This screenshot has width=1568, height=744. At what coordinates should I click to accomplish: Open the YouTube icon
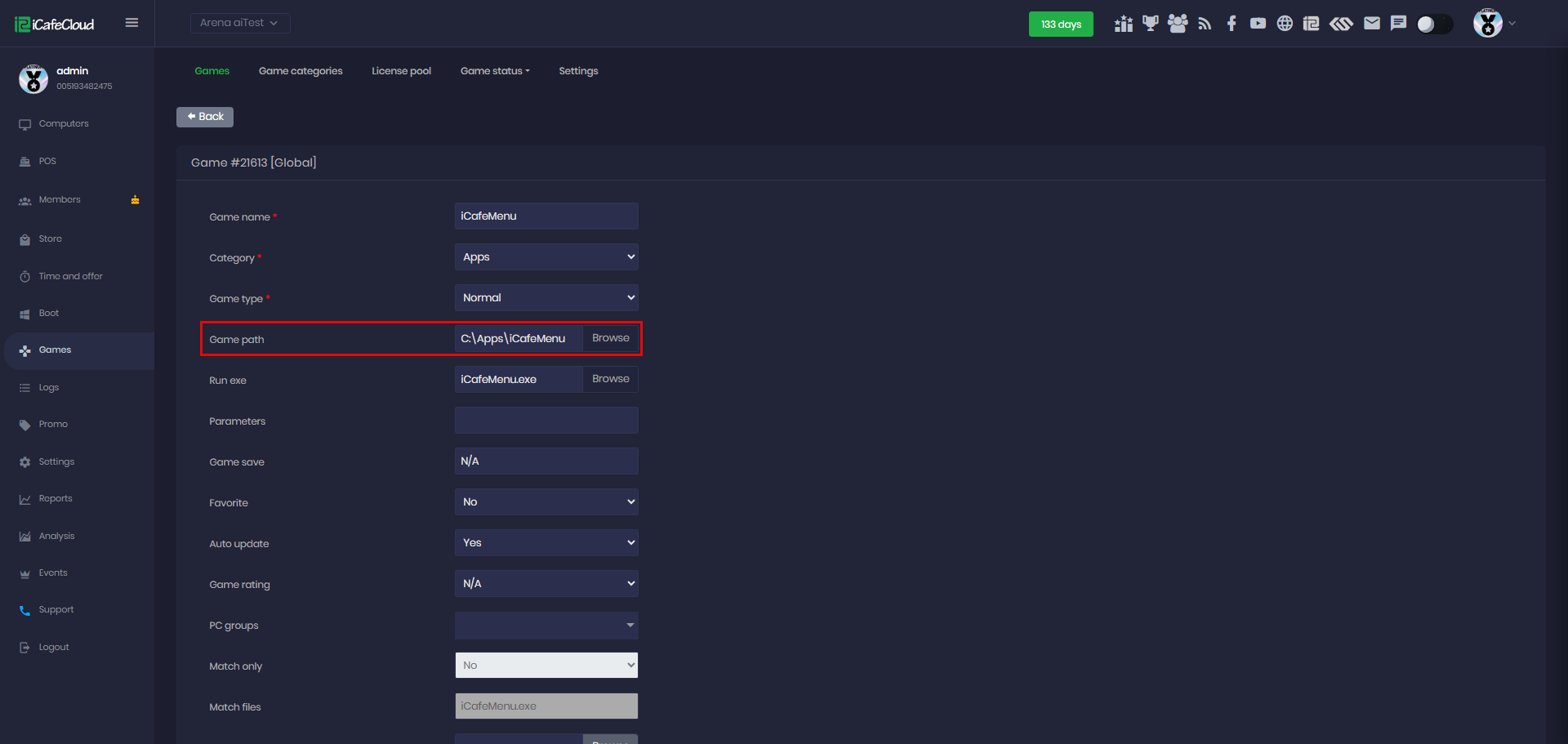coord(1258,24)
